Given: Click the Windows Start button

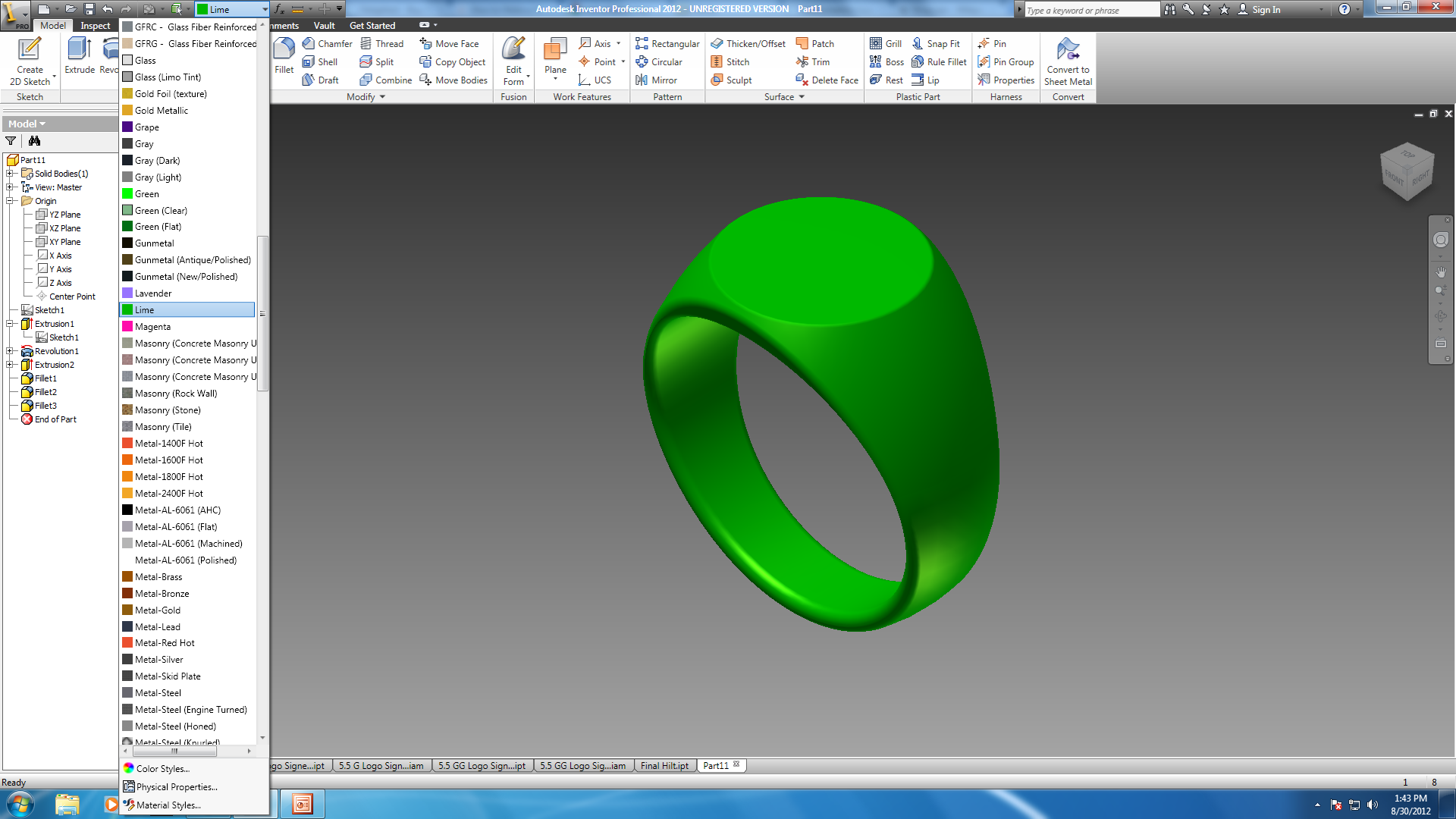Looking at the screenshot, I should tap(20, 804).
